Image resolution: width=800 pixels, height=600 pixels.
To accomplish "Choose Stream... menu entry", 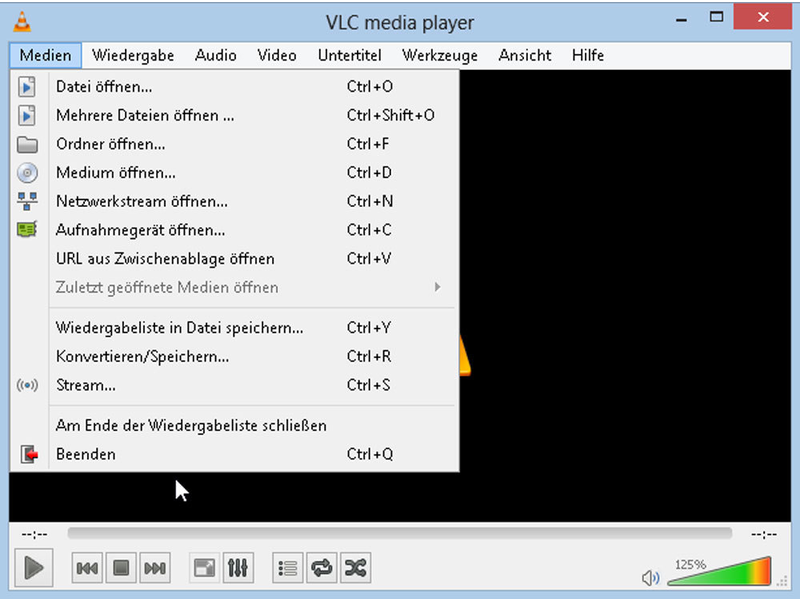I will pos(234,385).
